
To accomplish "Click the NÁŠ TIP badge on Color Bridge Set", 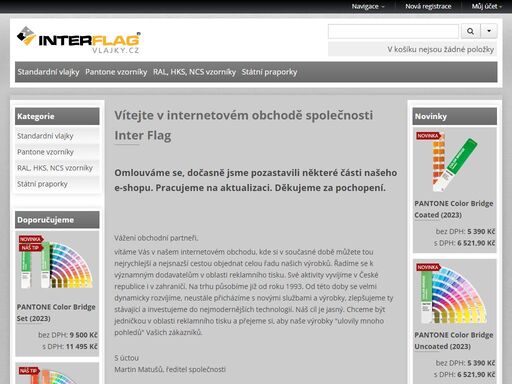I will click(31, 248).
